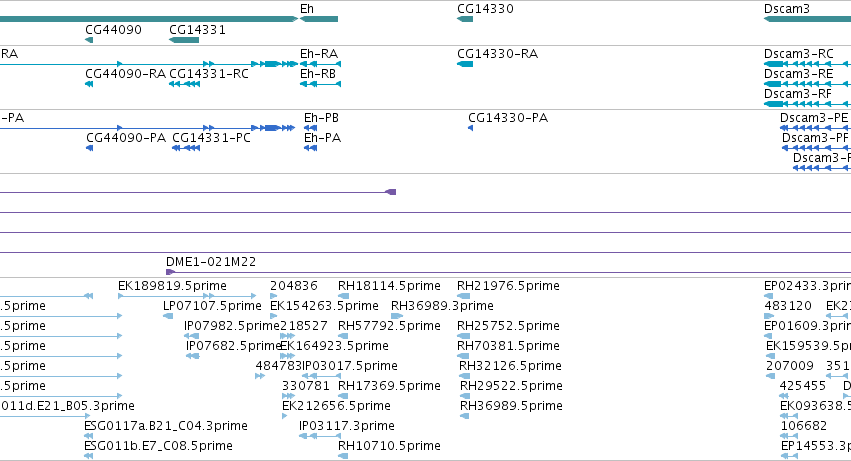Select transcript Eh-RB
The image size is (851, 461).
click(x=320, y=84)
